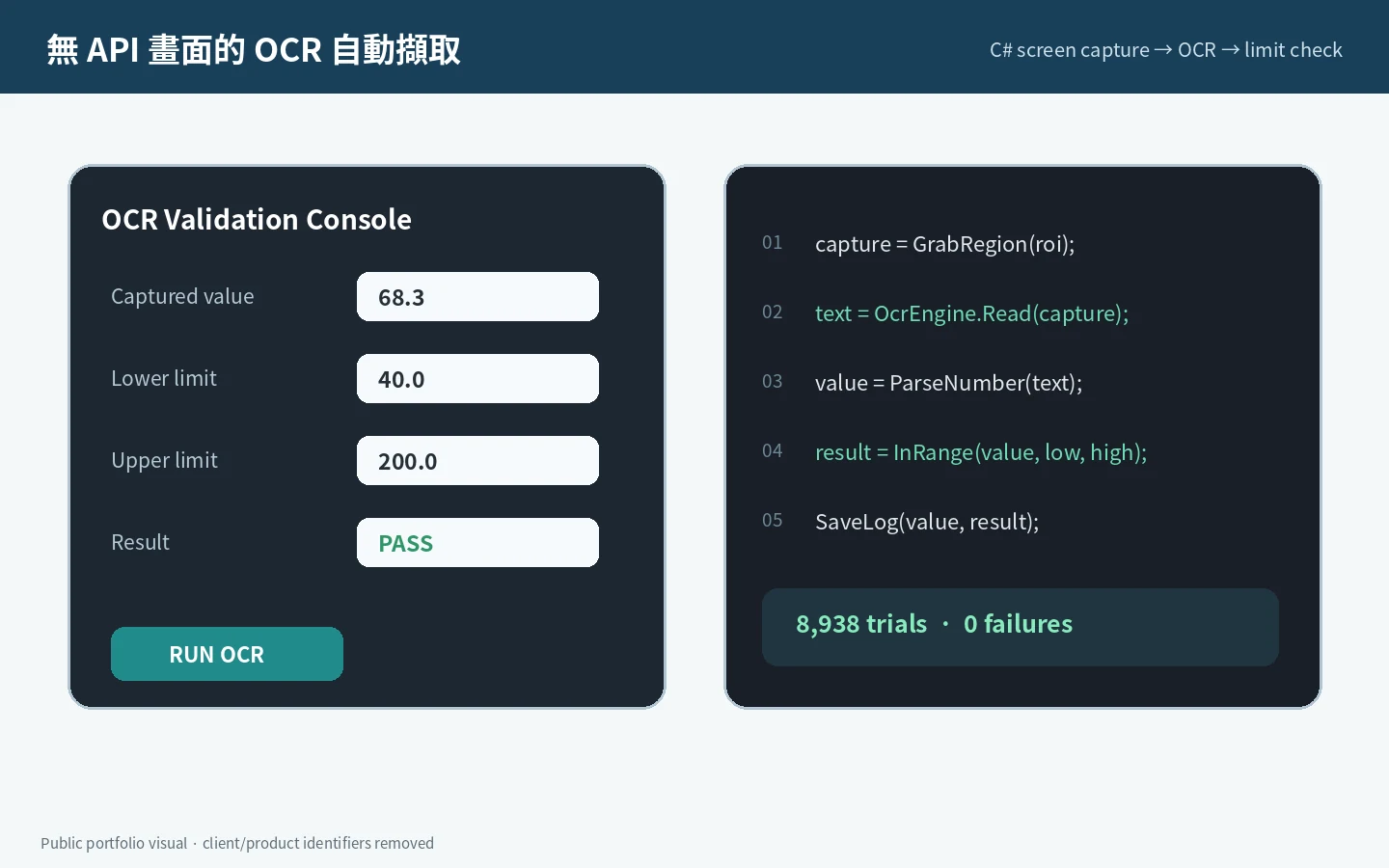The height and width of the screenshot is (868, 1389).
Task: Click line number 05 in code panel
Action: coord(773,521)
